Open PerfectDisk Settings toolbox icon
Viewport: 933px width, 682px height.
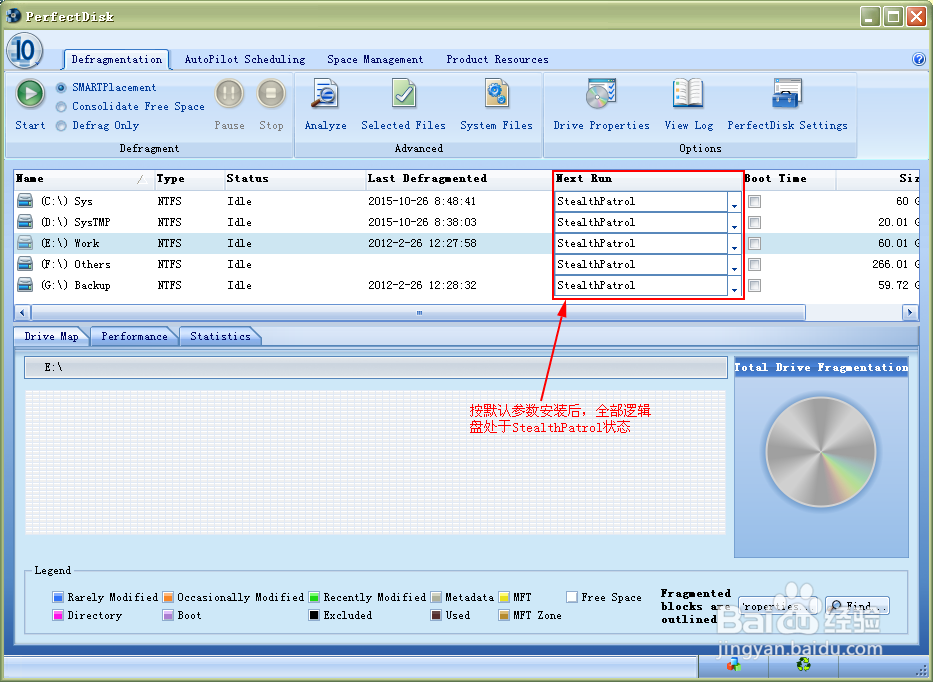click(787, 94)
